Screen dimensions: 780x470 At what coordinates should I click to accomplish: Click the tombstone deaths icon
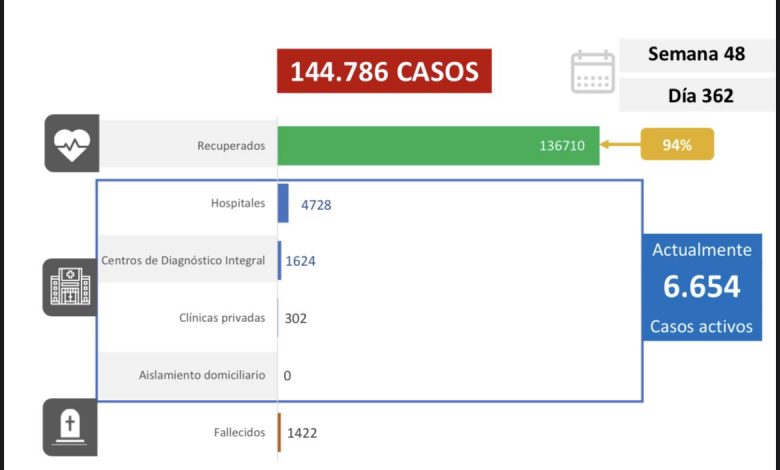tap(70, 427)
